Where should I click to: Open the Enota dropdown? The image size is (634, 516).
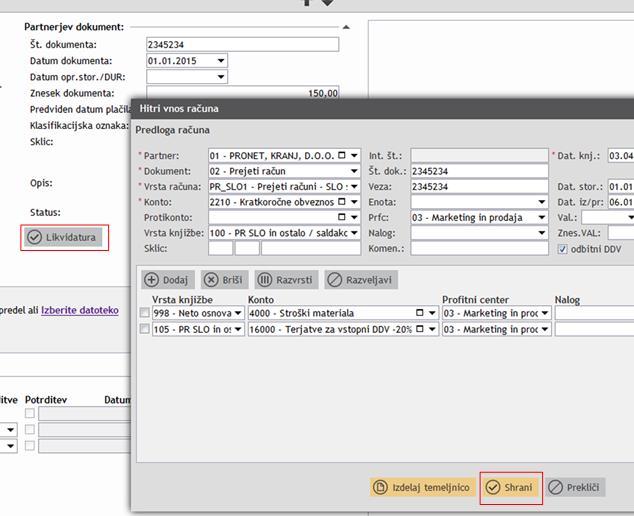542,202
